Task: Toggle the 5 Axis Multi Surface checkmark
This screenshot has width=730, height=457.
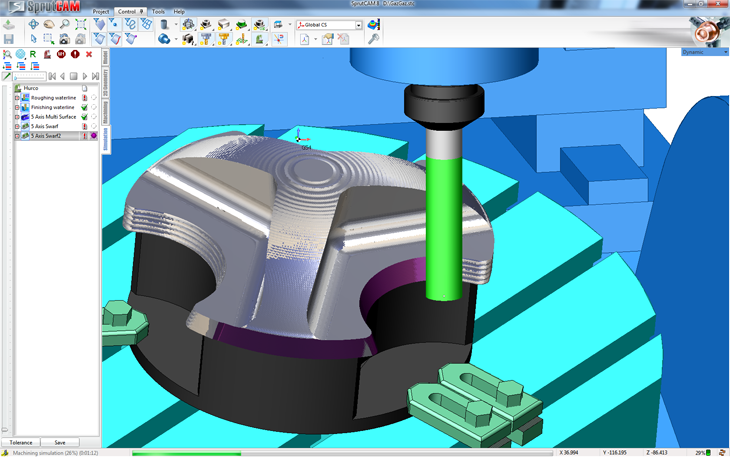Action: point(84,117)
